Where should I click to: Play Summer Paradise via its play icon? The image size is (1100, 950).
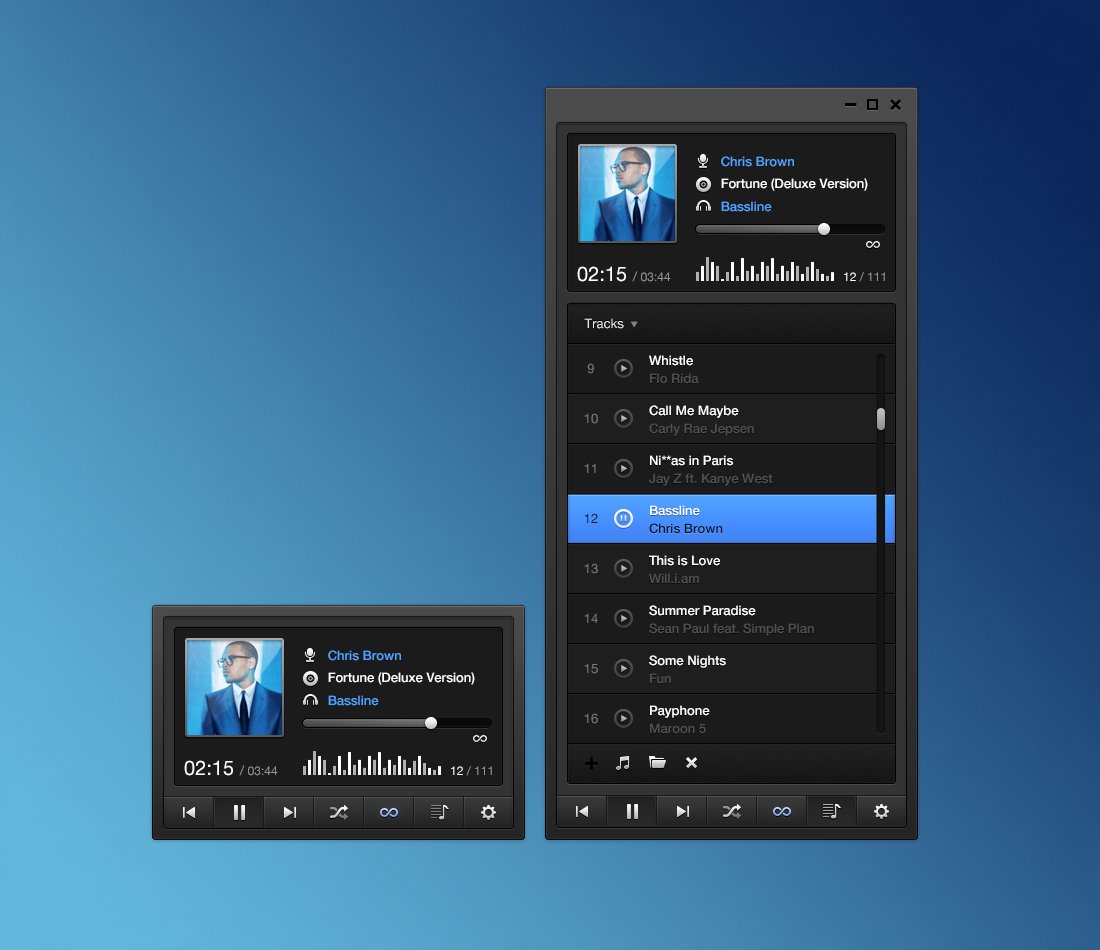click(x=623, y=619)
